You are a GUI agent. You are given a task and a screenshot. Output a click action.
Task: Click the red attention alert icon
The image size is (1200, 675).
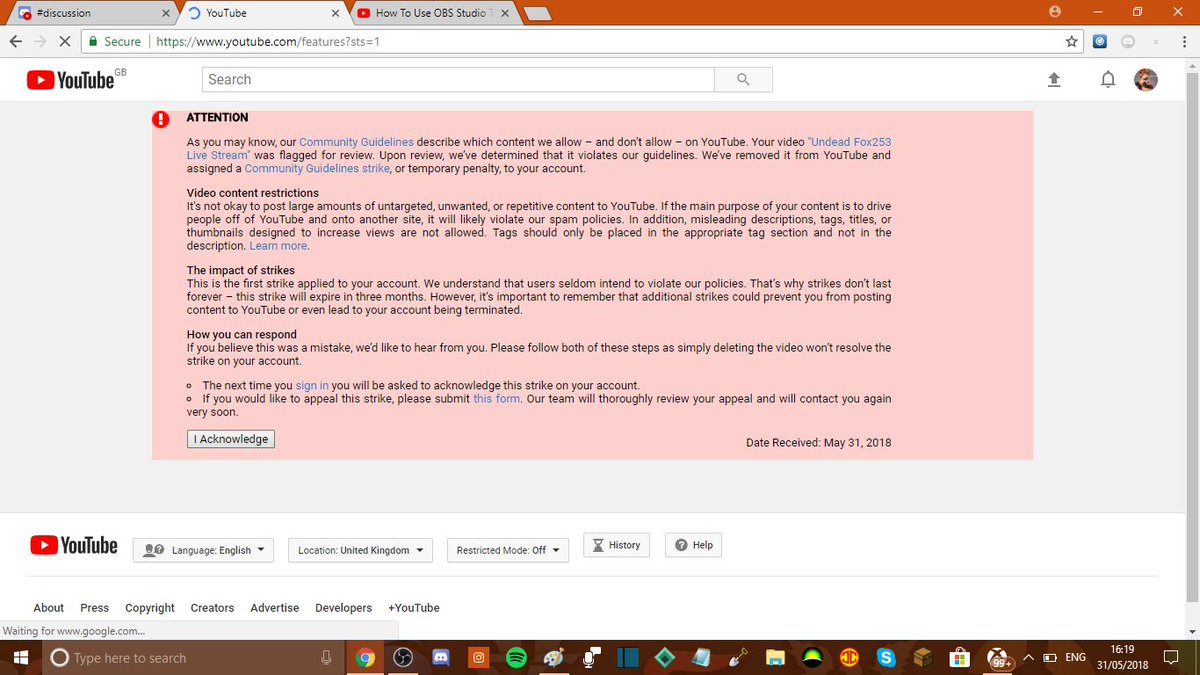161,120
